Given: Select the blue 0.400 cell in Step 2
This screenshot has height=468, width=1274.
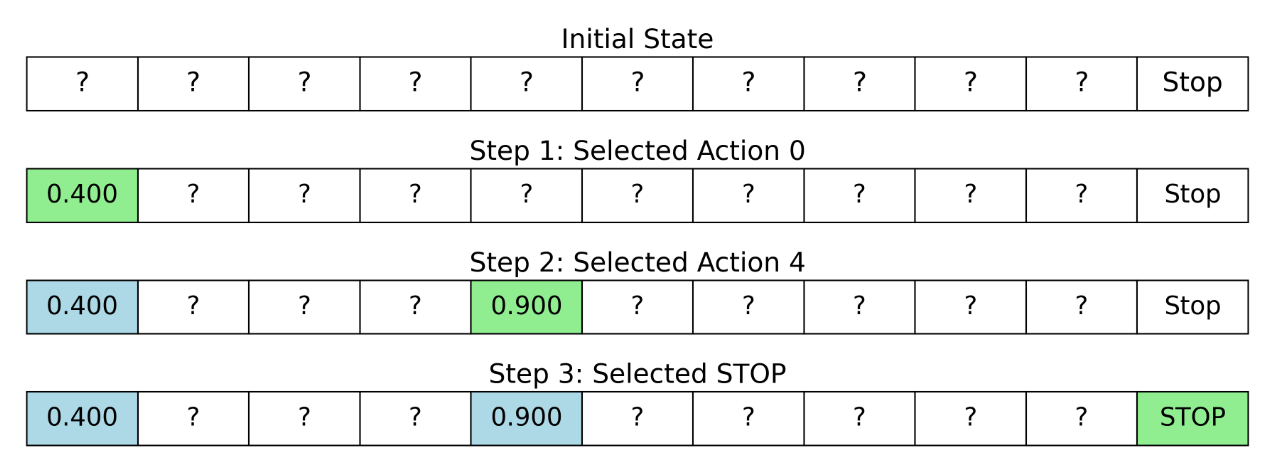Looking at the screenshot, I should click(x=82, y=306).
